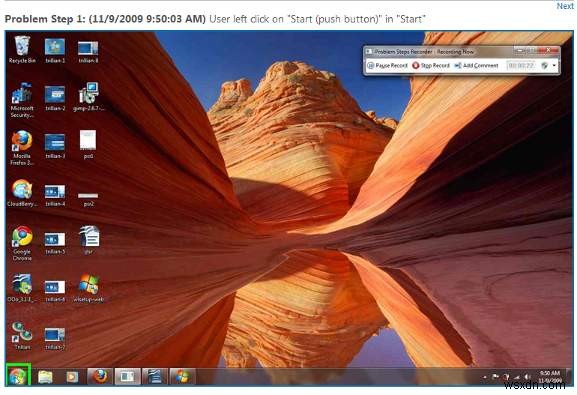Select the trillian-2 desktop file
Viewport: 577px width, 395px height.
pyautogui.click(x=55, y=98)
